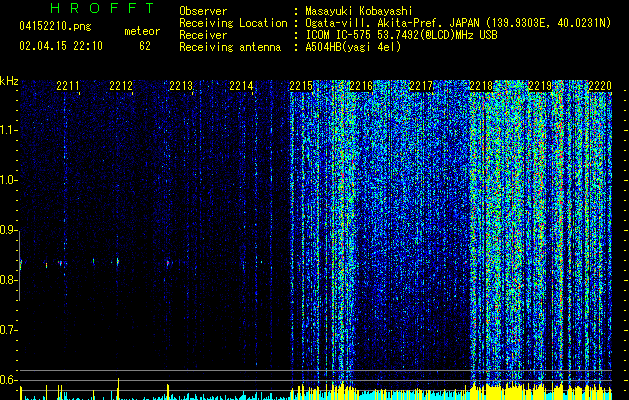
Task: Click the ICOM IC-575 receiver details
Action: [401, 35]
